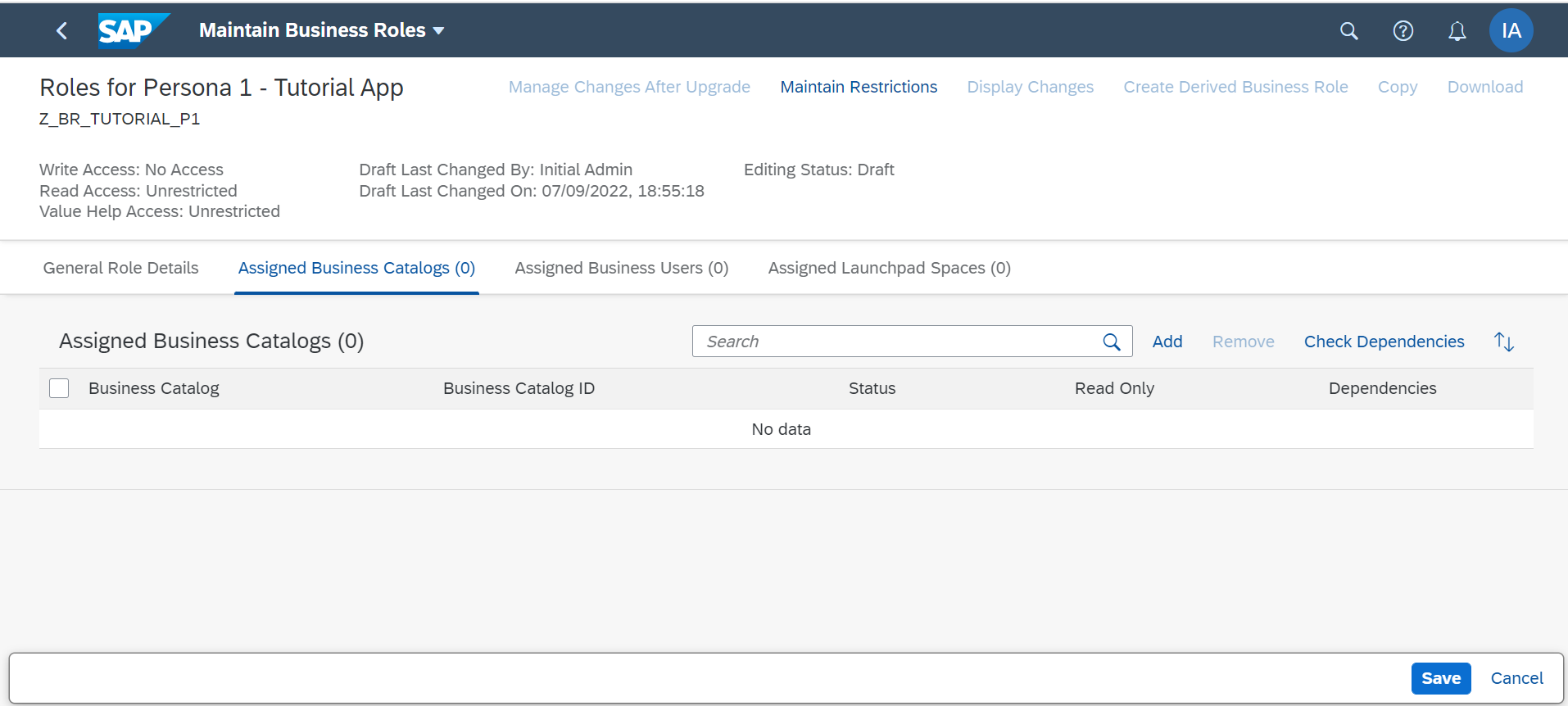
Task: Cancel the draft changes
Action: click(1516, 678)
